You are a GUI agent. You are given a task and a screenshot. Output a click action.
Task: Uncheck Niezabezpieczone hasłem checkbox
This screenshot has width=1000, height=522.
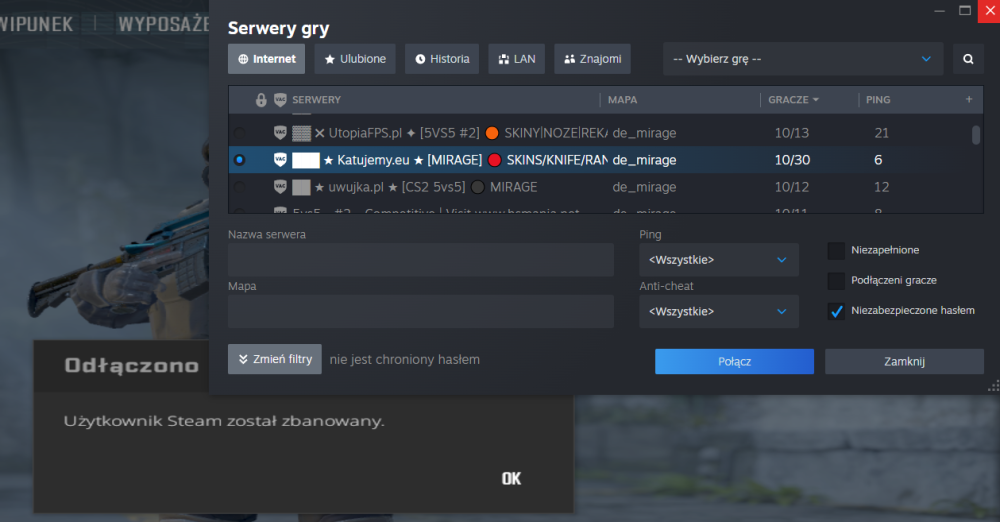pos(836,311)
